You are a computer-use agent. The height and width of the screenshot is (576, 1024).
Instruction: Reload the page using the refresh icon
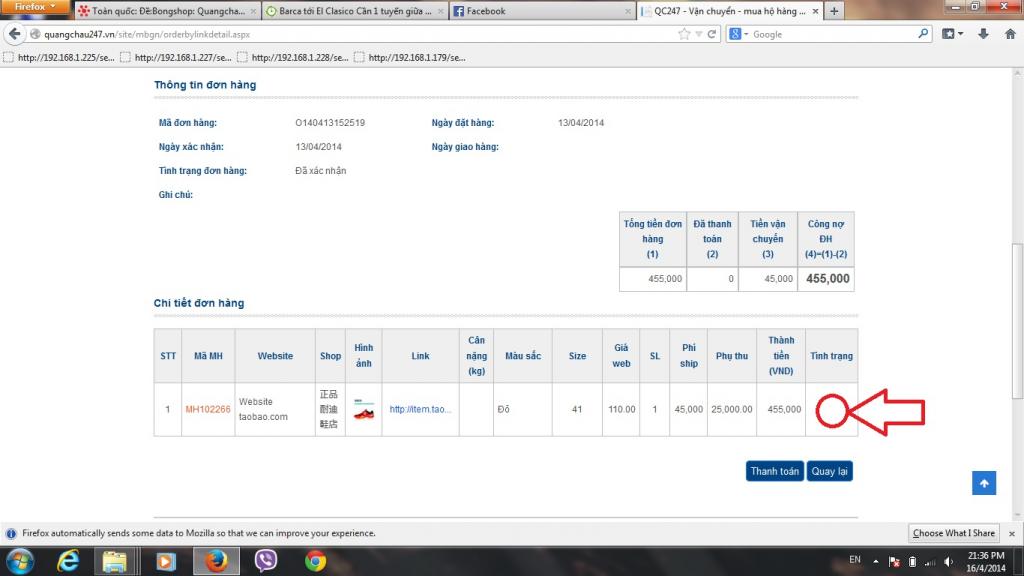[x=712, y=34]
